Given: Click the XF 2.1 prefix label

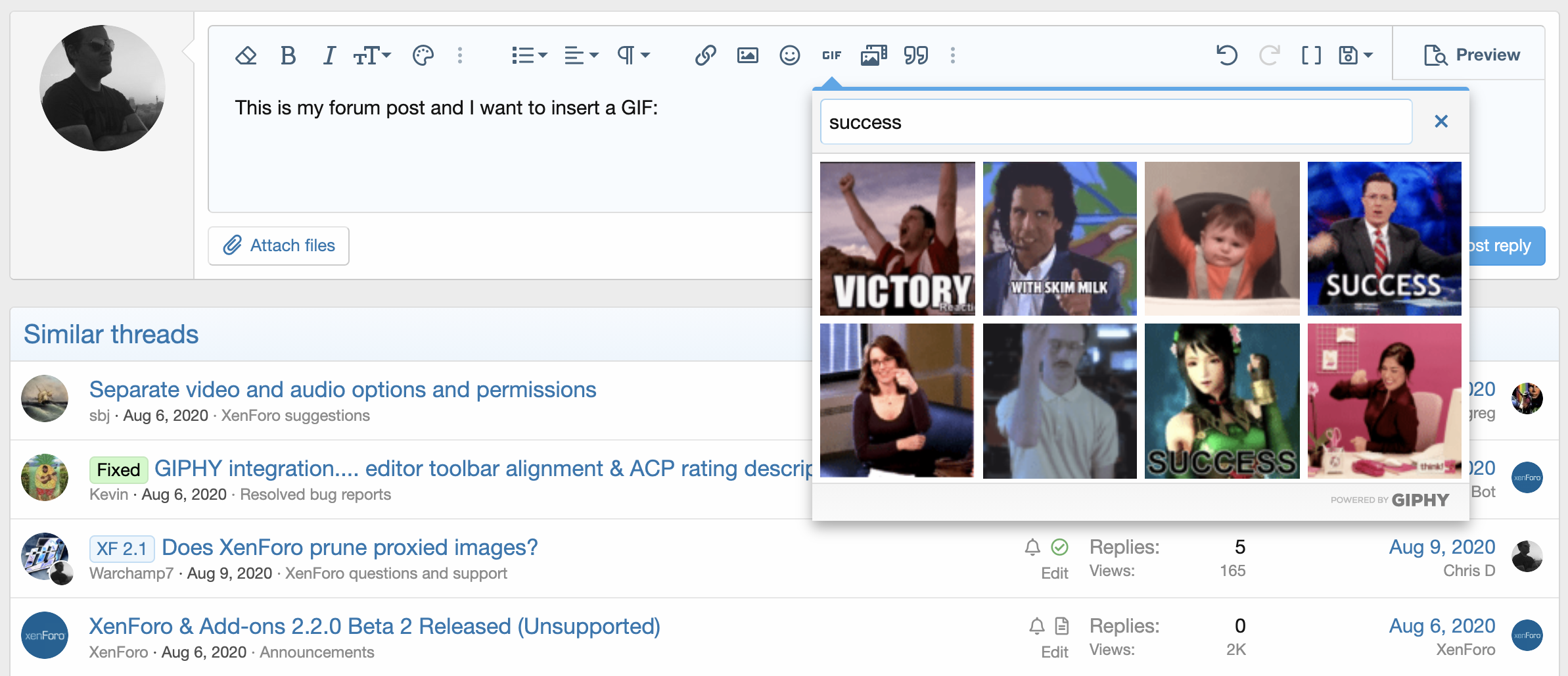Looking at the screenshot, I should (122, 548).
